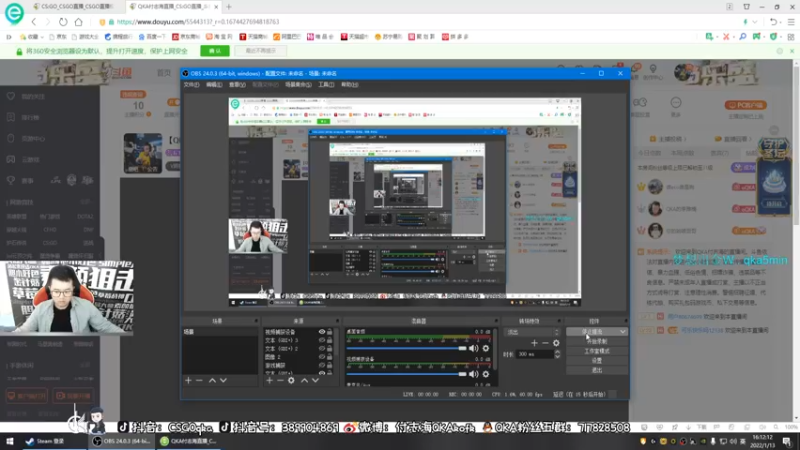Switch to OBS 24.0.3 taskbar button
The image size is (800, 450).
(x=121, y=441)
